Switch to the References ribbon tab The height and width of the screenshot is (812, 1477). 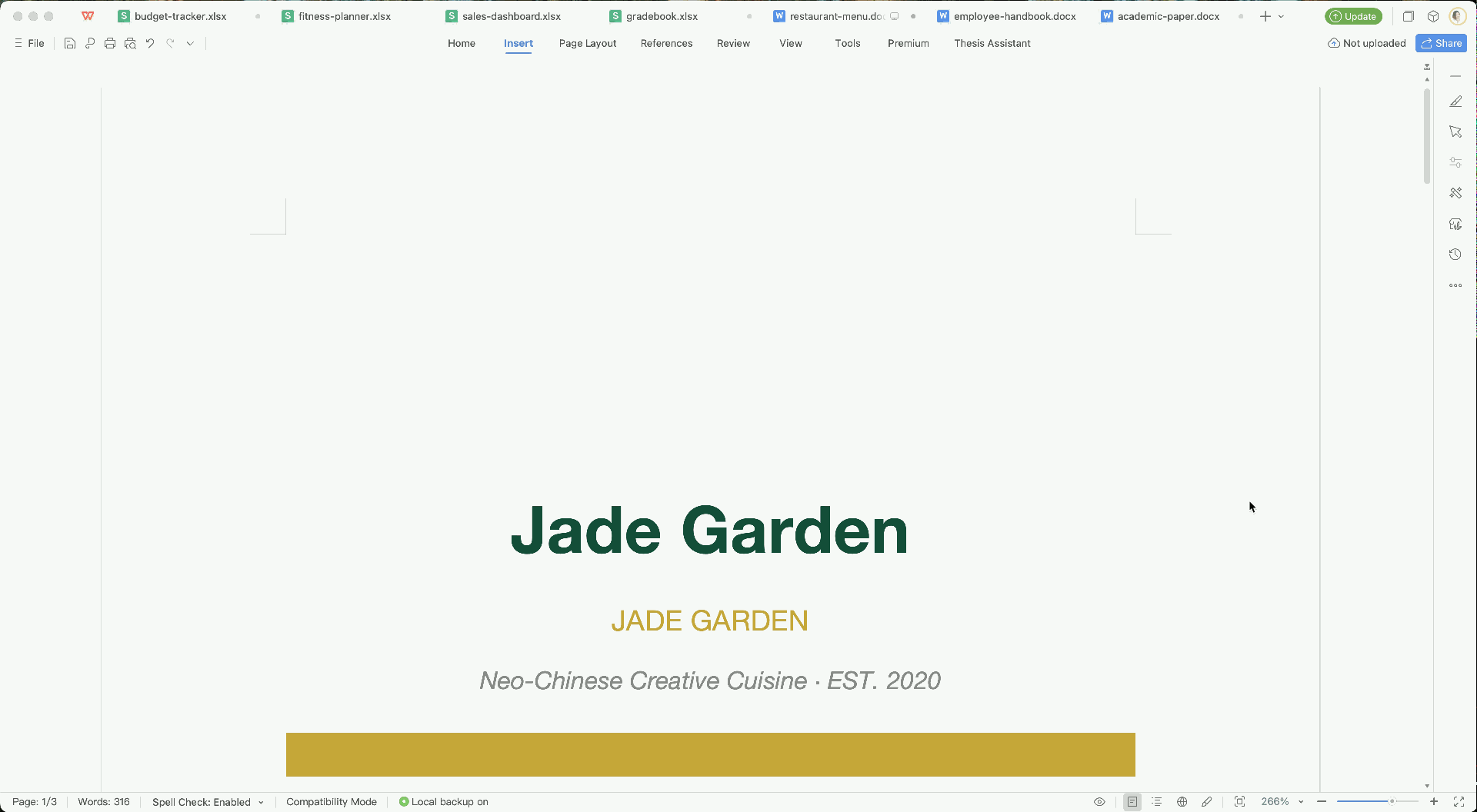666,43
